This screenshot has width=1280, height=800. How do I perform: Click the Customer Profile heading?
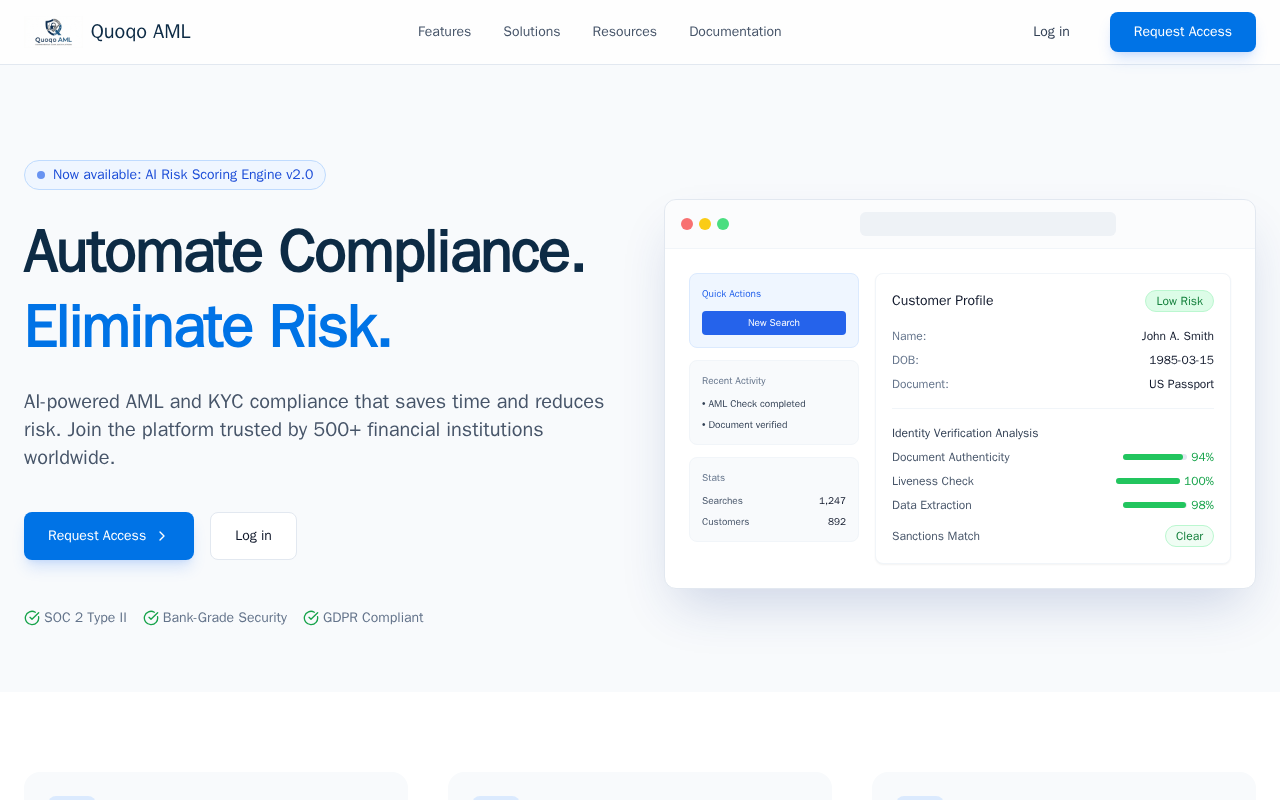coord(943,301)
